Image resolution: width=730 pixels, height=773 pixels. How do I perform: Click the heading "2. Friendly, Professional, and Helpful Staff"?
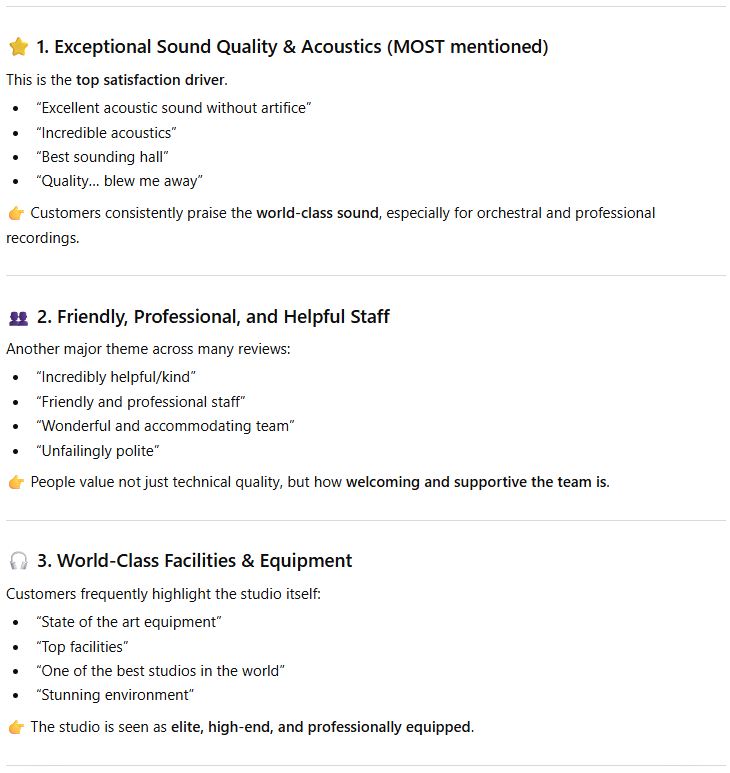(x=213, y=317)
